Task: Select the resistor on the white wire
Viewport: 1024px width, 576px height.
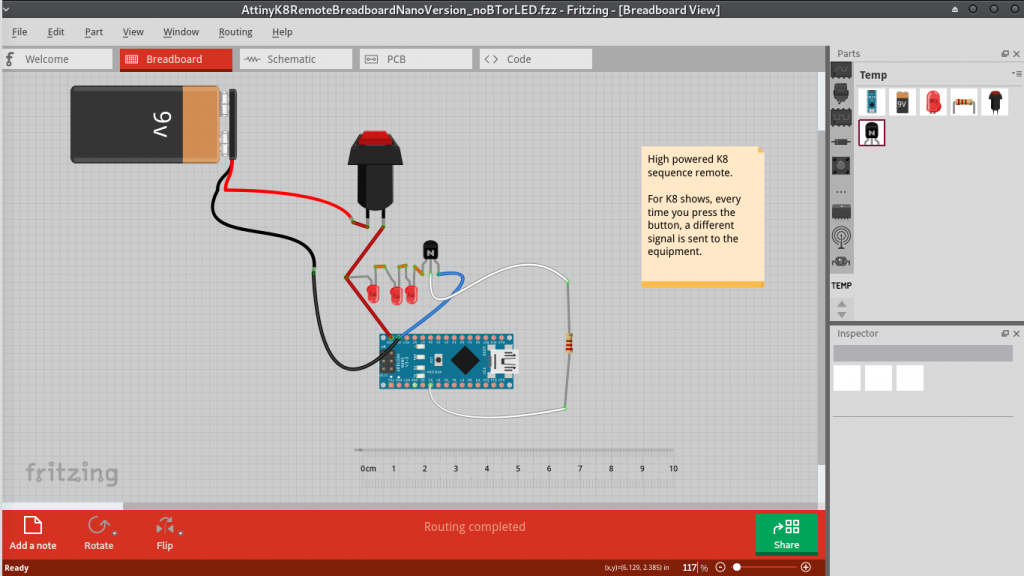Action: coord(569,343)
